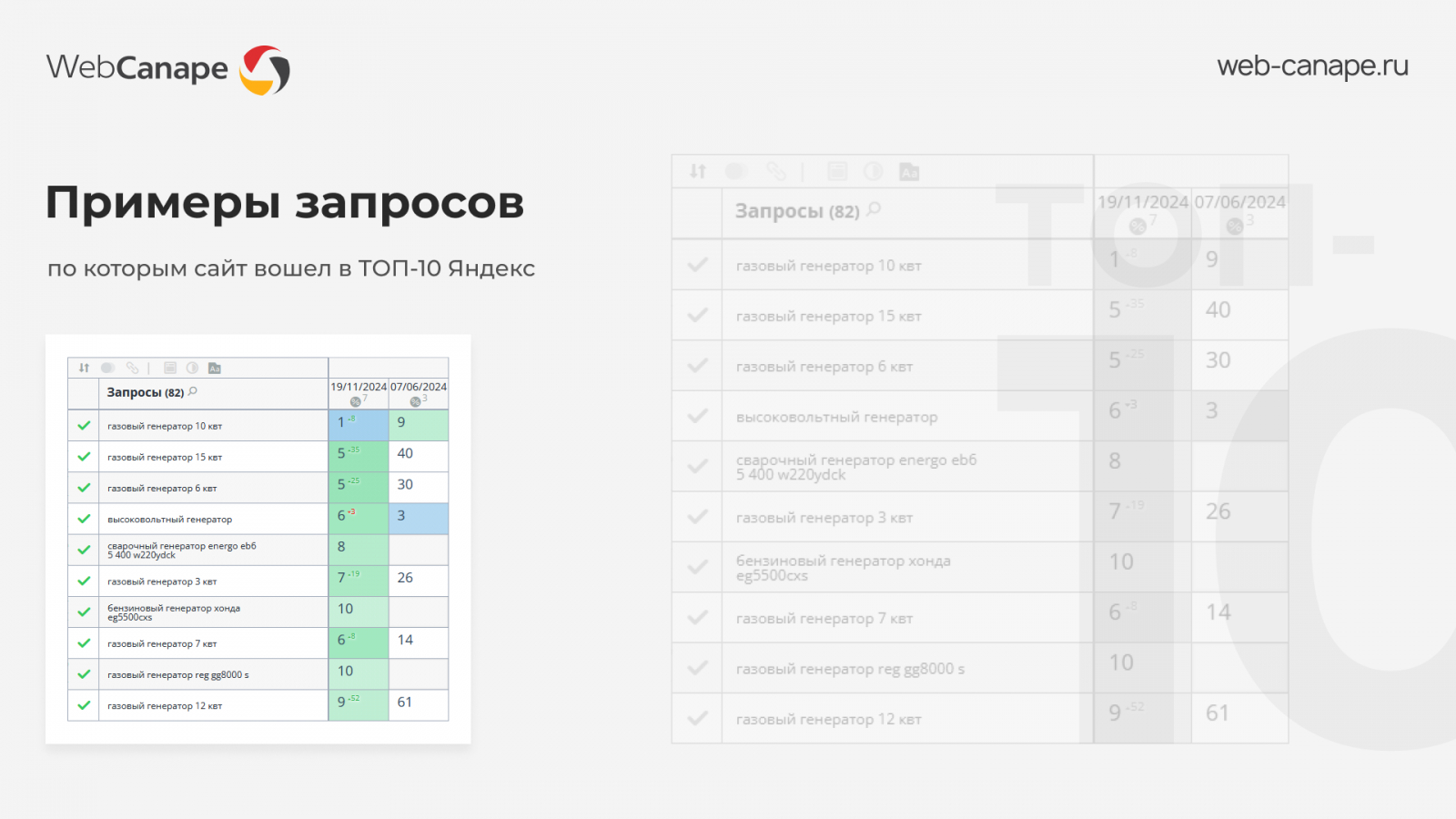Click the half-circle contrast icon in the white card toolbar
Image resolution: width=1456 pixels, height=819 pixels.
[192, 368]
